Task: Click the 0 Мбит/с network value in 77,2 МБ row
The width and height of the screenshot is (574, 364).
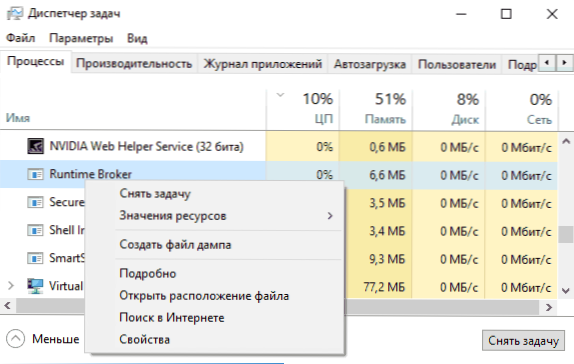Action: click(x=526, y=287)
